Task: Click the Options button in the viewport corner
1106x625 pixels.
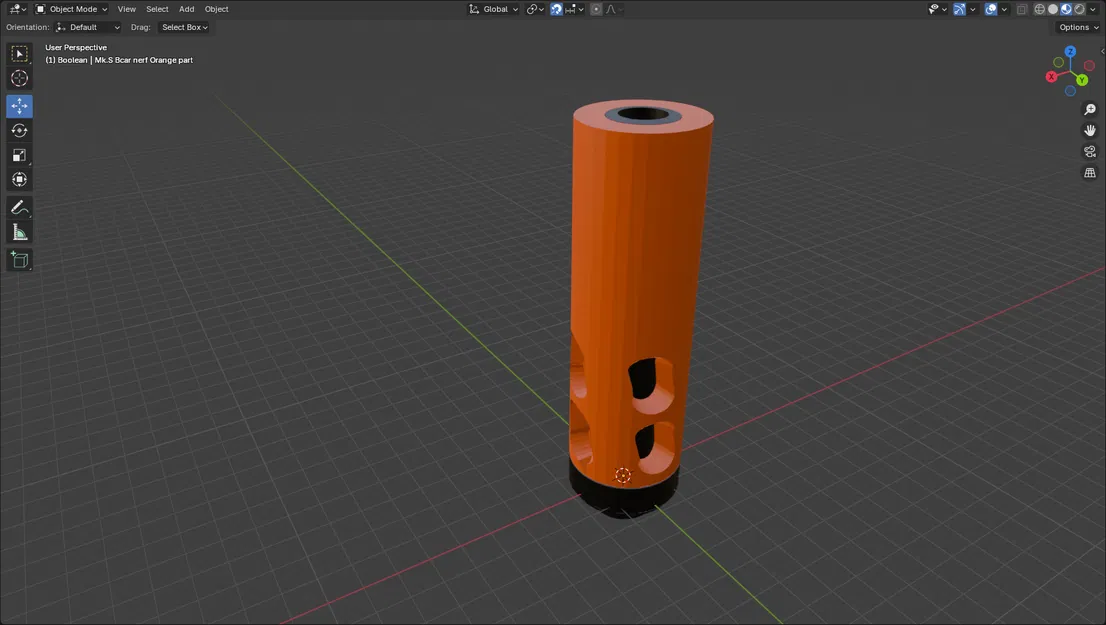Action: tap(1076, 27)
